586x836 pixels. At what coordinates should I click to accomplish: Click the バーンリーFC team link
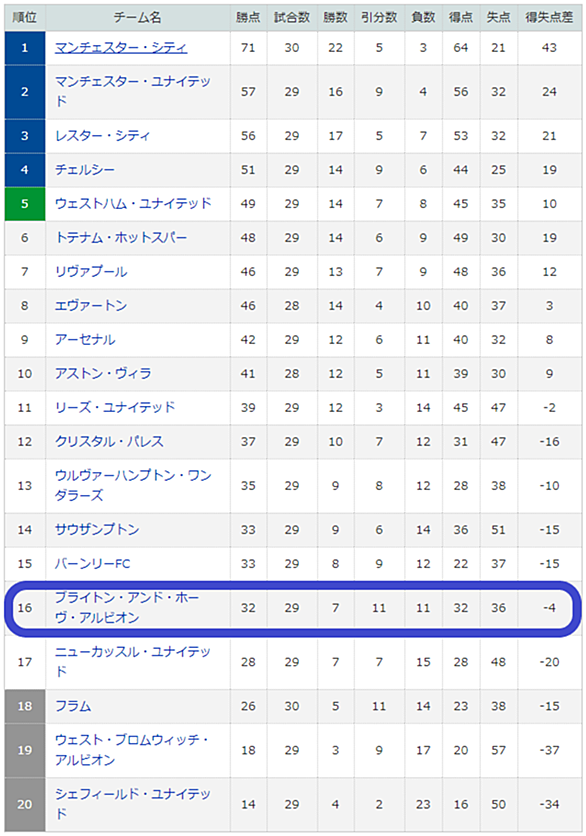[93, 564]
